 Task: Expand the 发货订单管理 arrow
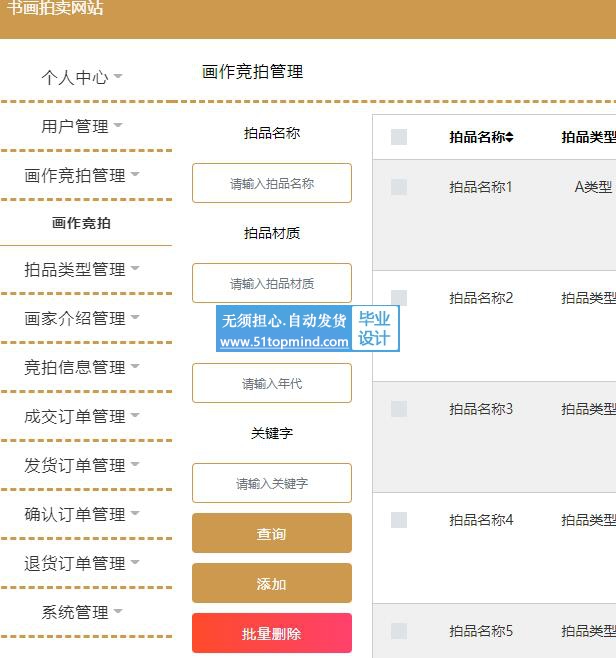coord(135,464)
